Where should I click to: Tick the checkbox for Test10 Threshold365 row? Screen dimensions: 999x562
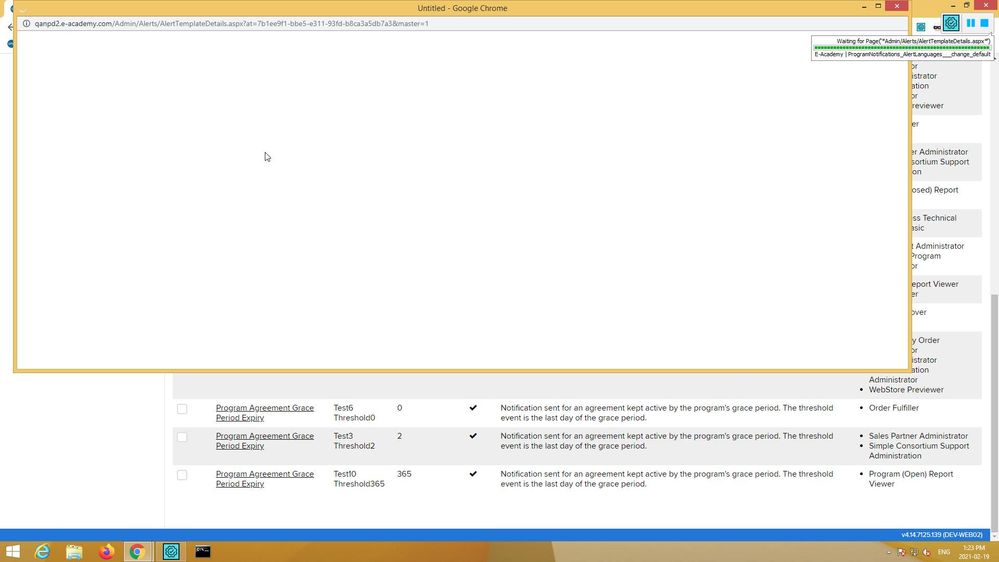[182, 475]
